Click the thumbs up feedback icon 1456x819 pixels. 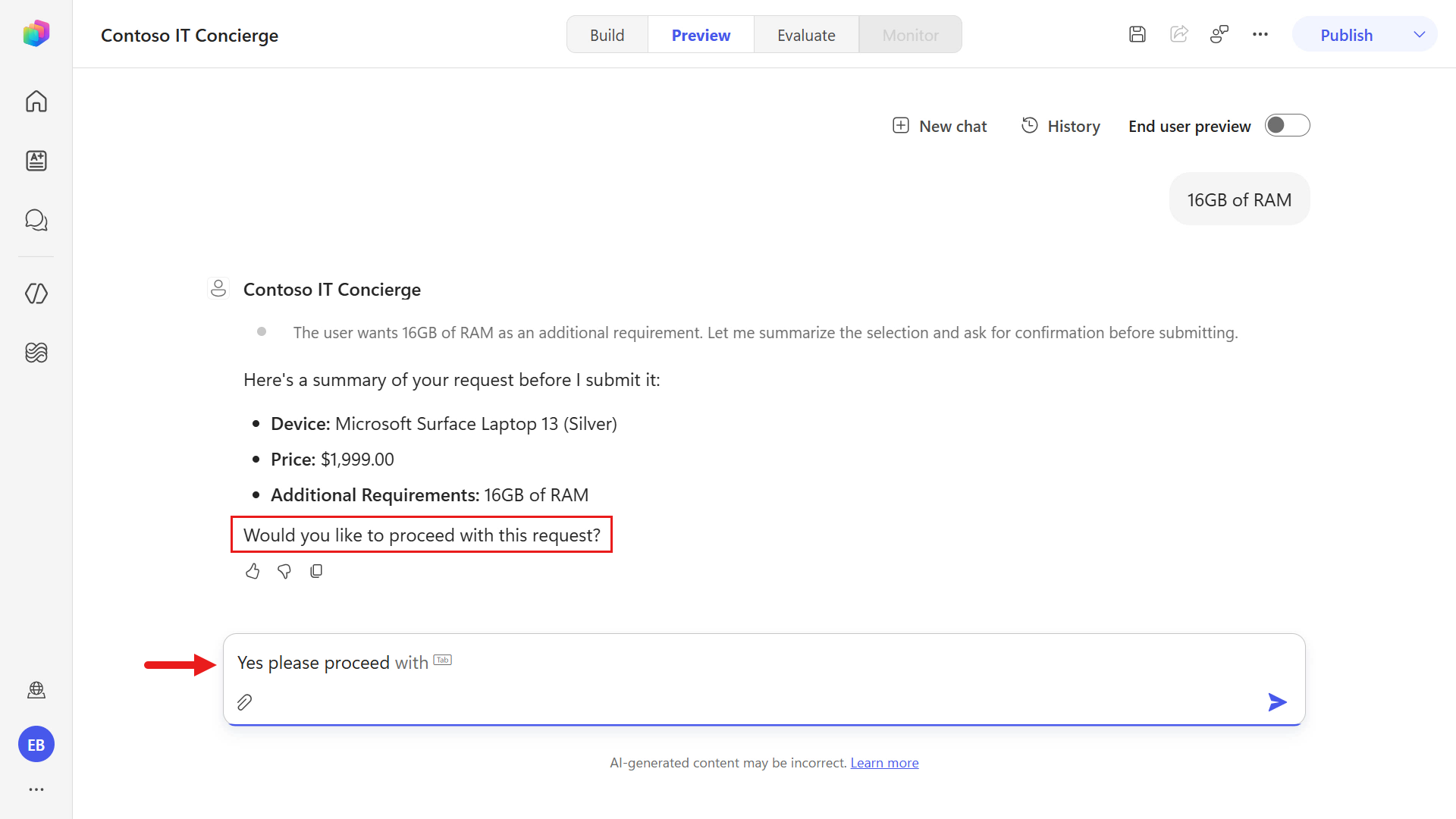[x=253, y=571]
